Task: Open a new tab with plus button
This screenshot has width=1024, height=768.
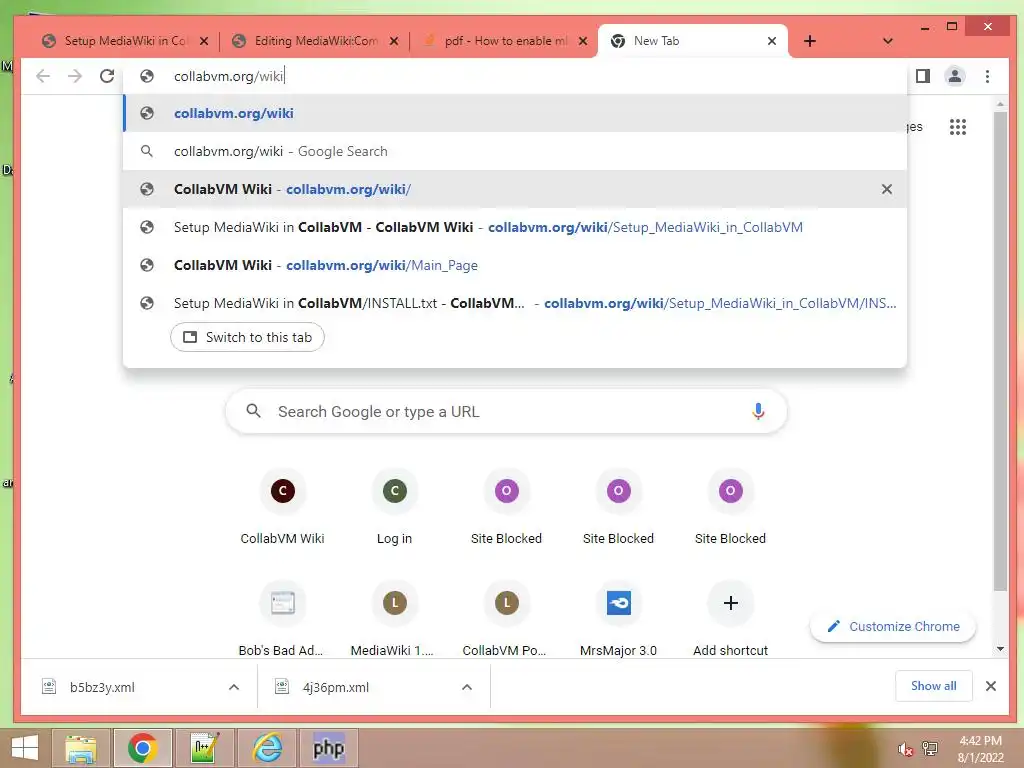Action: click(809, 41)
